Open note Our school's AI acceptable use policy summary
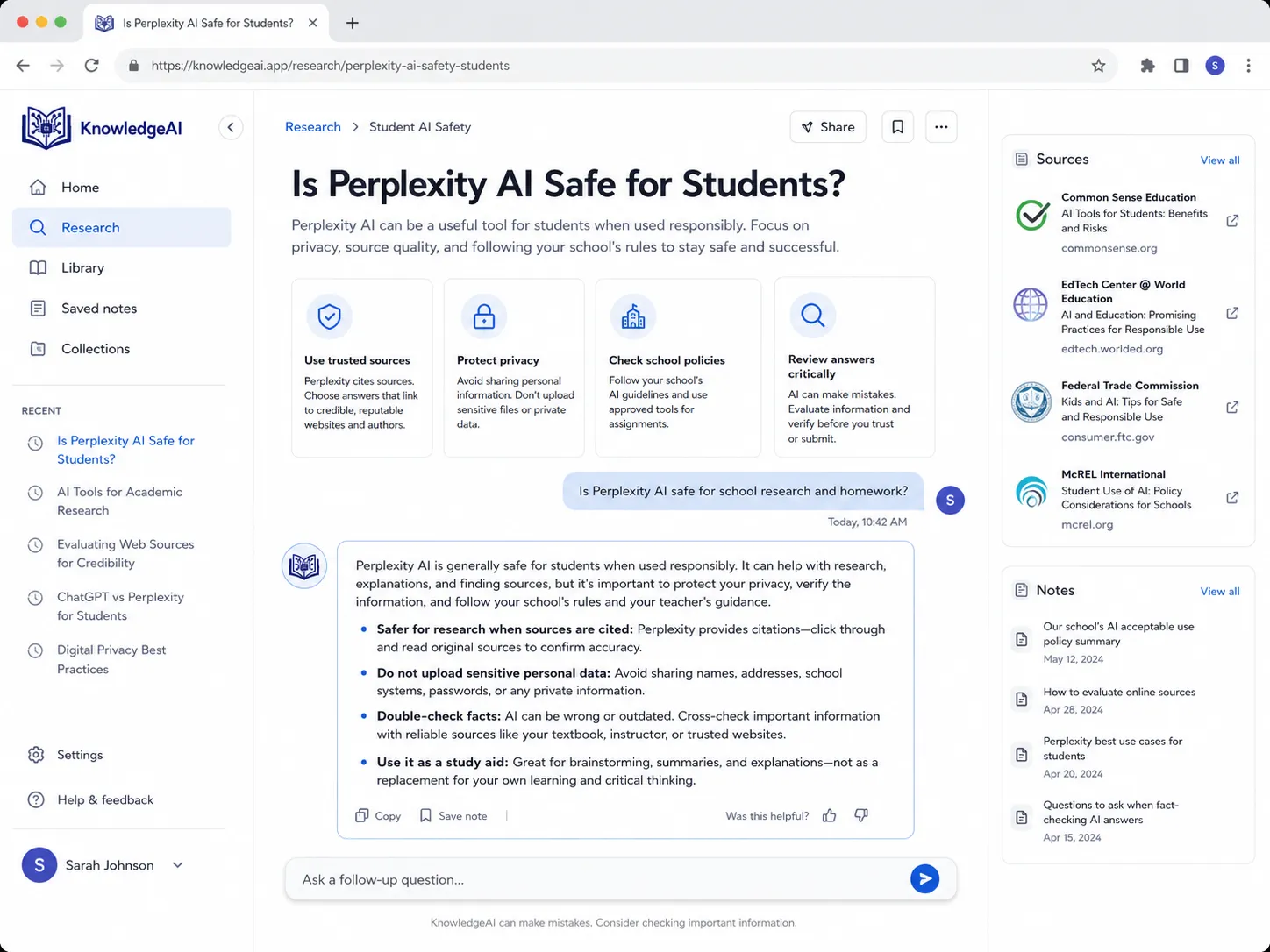Screen dimensions: 1270x952 [1127, 643]
